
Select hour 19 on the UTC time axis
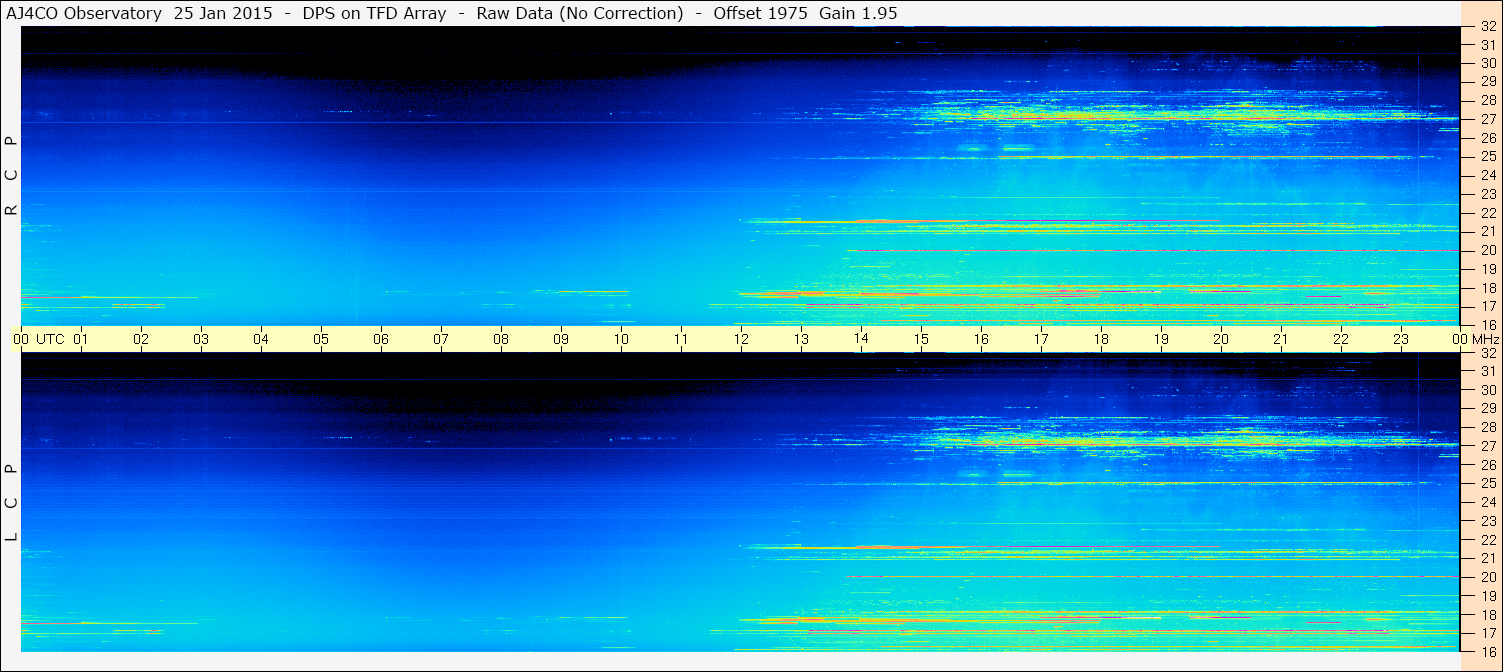(1161, 339)
